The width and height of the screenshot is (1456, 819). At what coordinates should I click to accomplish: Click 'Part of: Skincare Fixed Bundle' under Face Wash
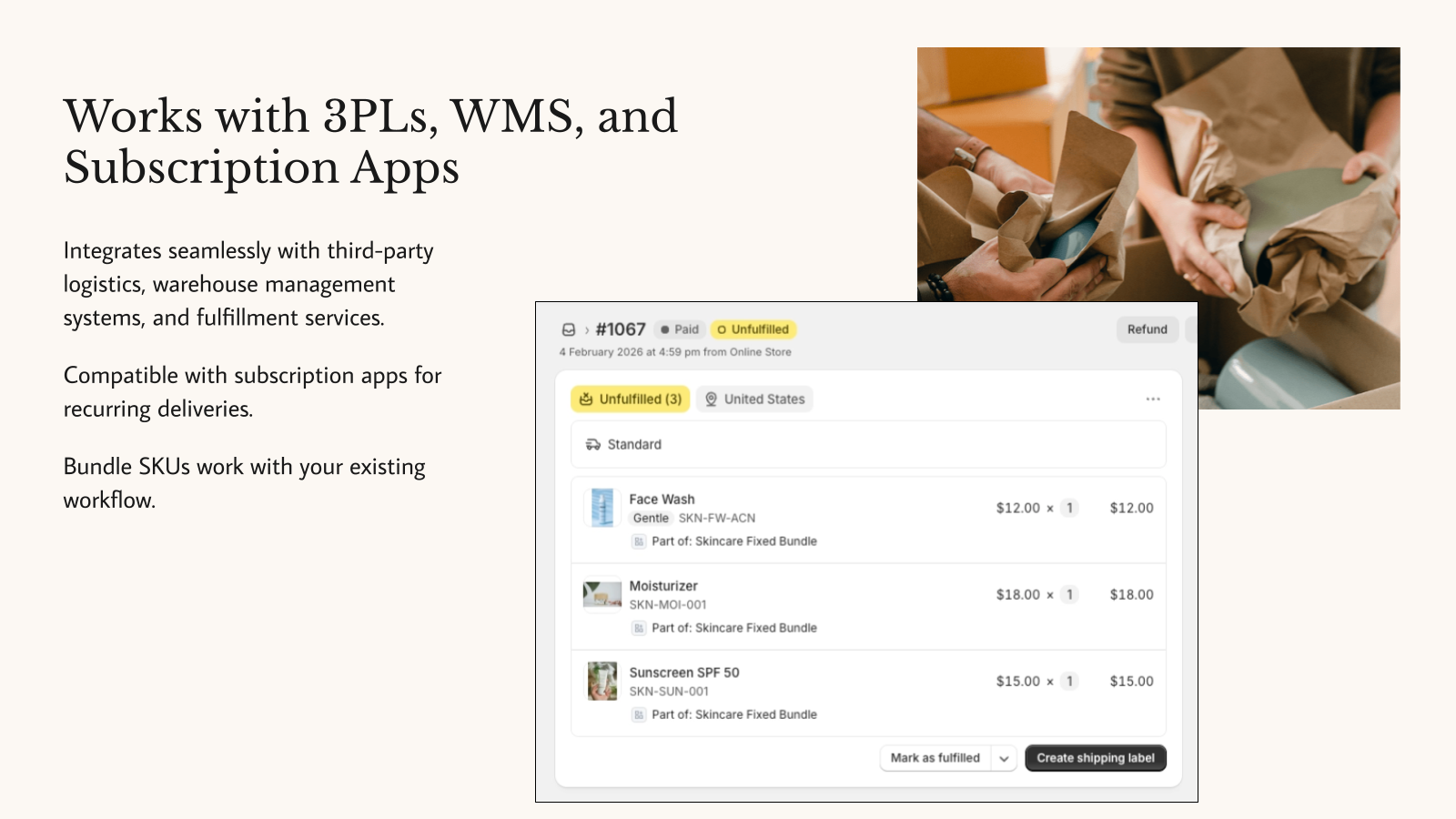point(733,541)
